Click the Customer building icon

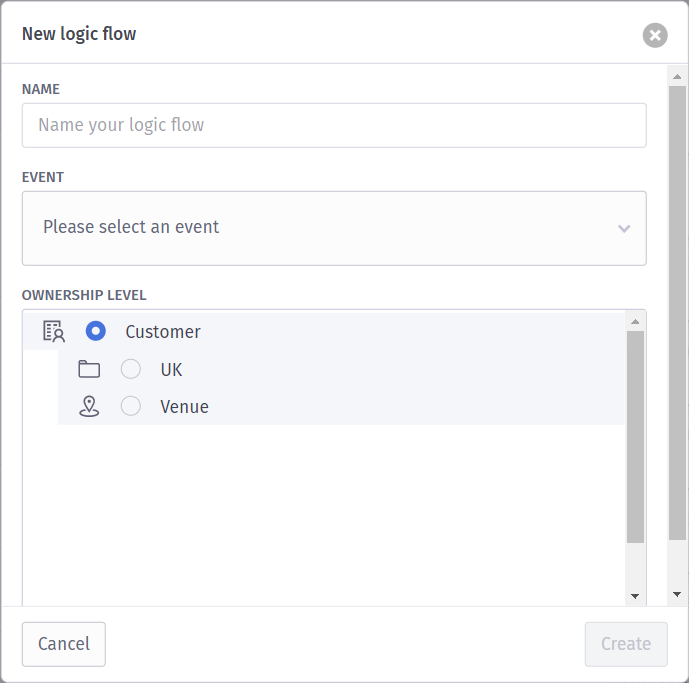54,331
